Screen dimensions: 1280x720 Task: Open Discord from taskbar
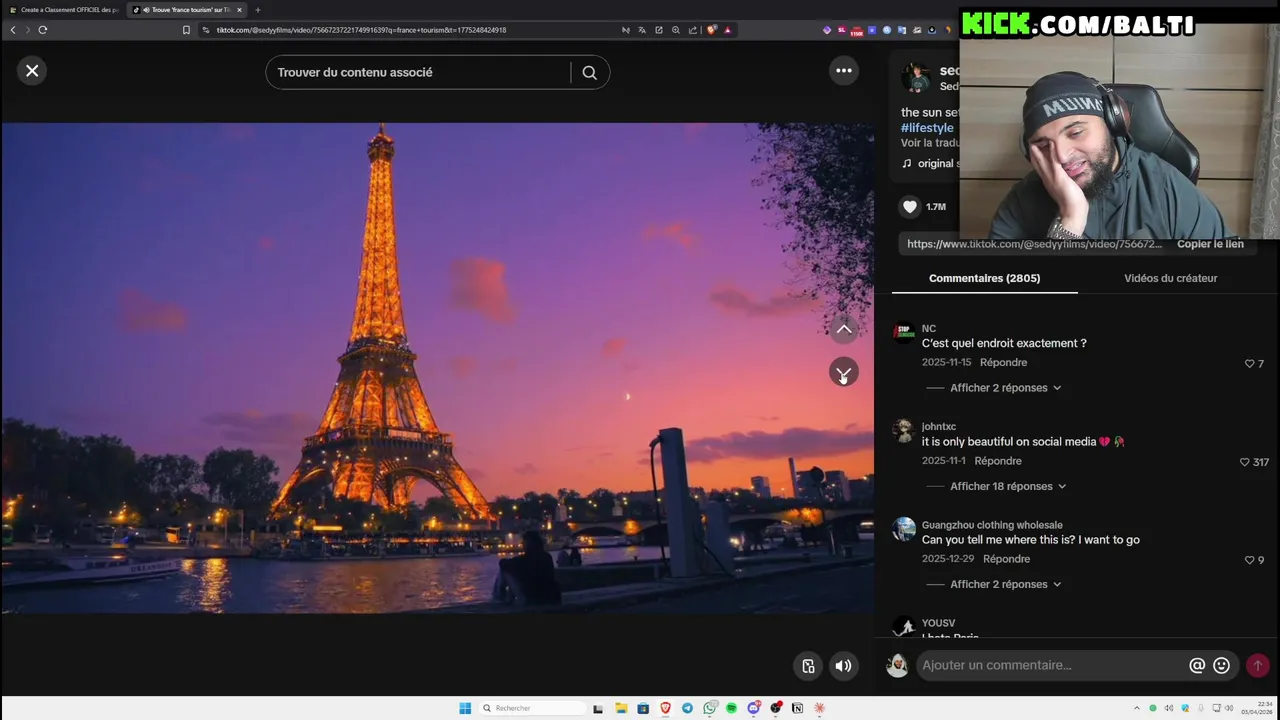coord(753,708)
